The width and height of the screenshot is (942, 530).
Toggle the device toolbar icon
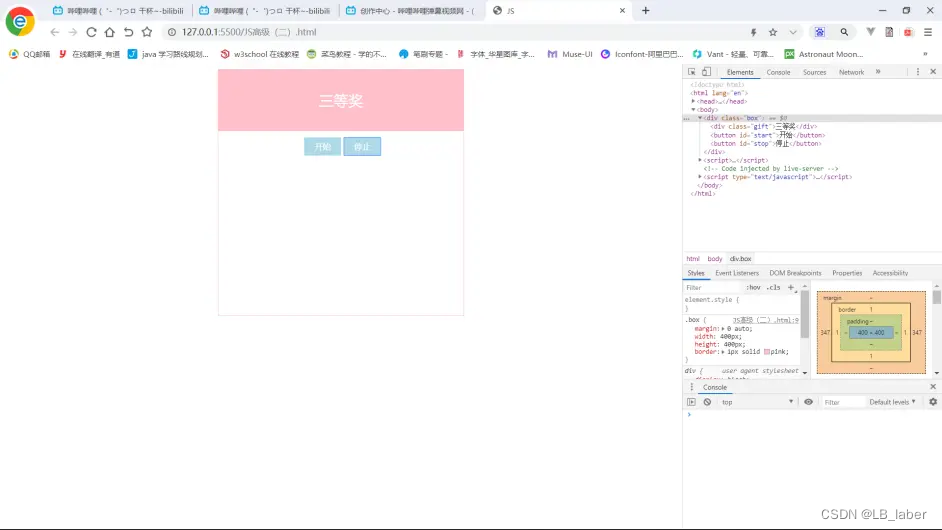[x=706, y=72]
